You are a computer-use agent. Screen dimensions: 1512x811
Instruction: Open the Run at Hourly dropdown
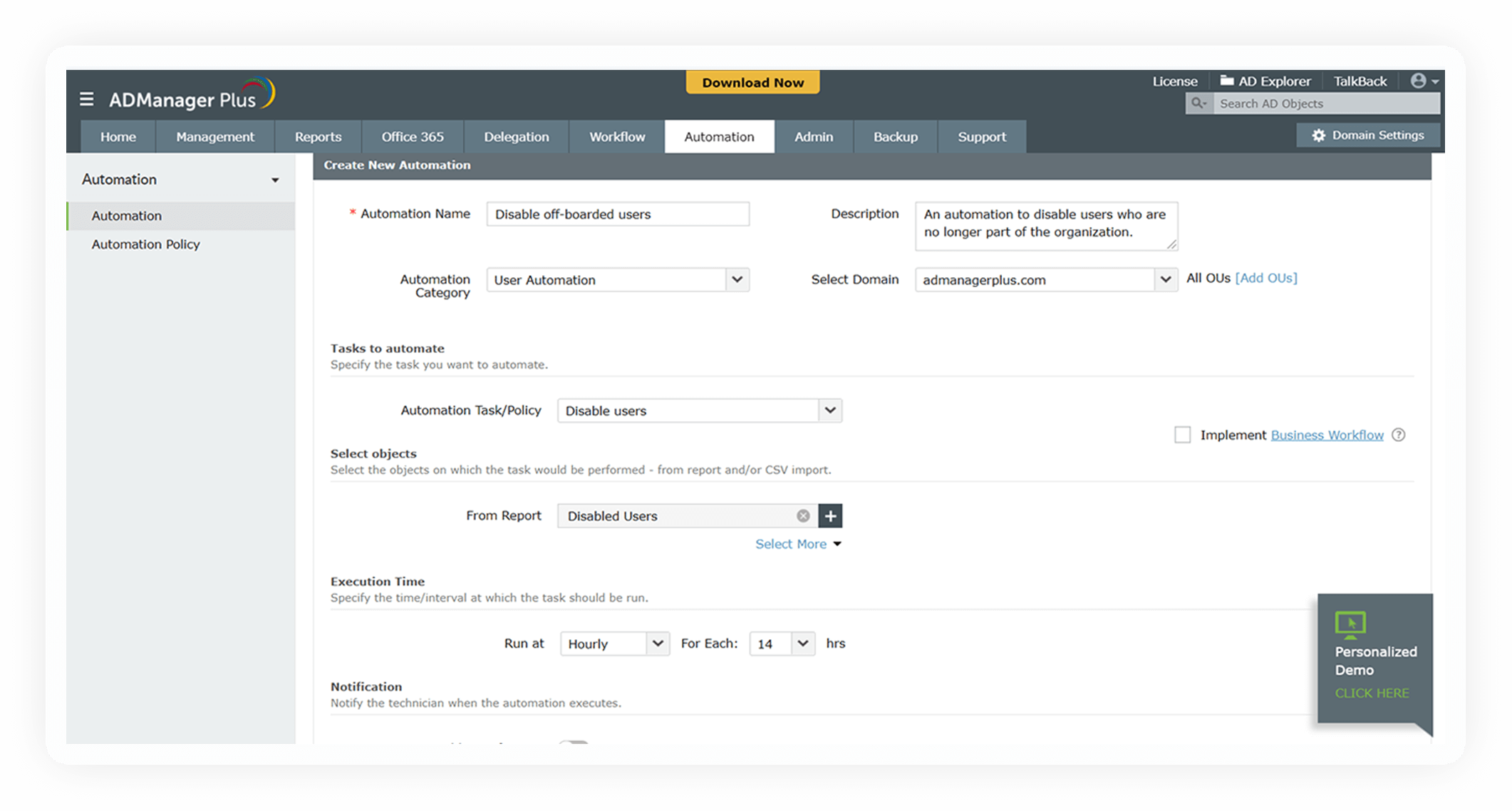point(657,644)
